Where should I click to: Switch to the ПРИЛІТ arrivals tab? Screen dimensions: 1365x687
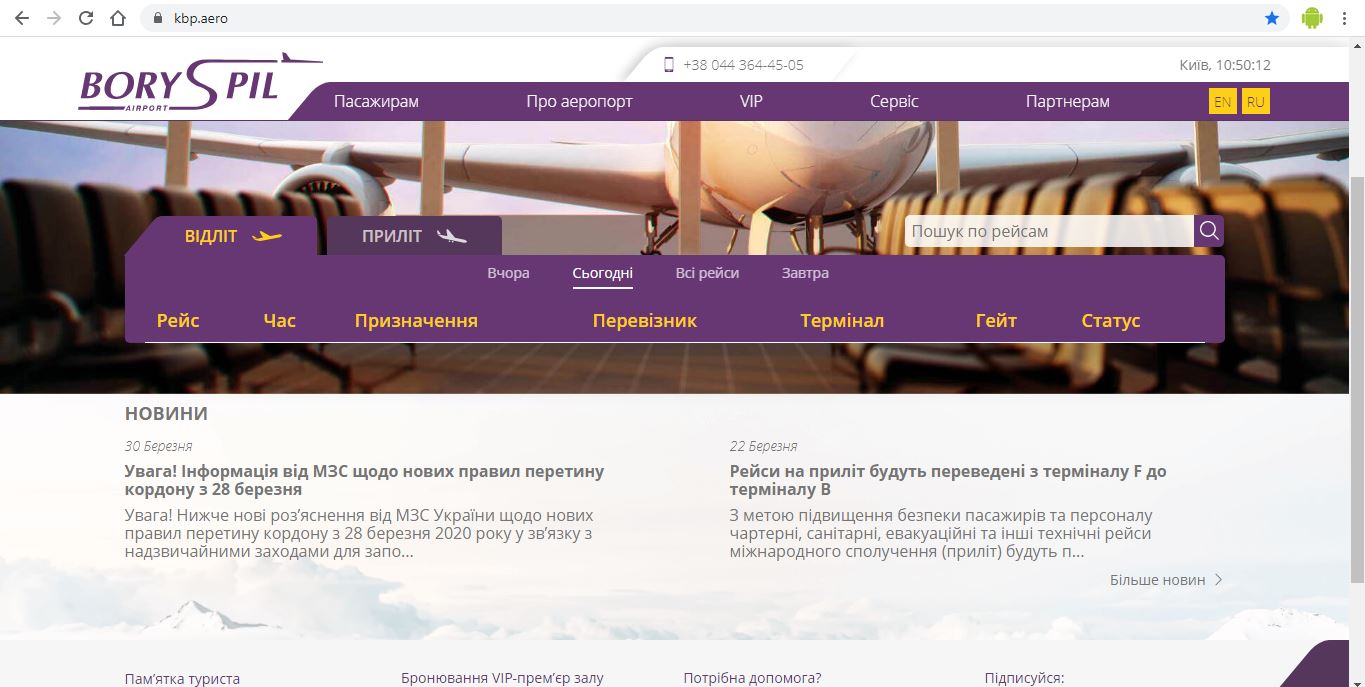(x=414, y=237)
